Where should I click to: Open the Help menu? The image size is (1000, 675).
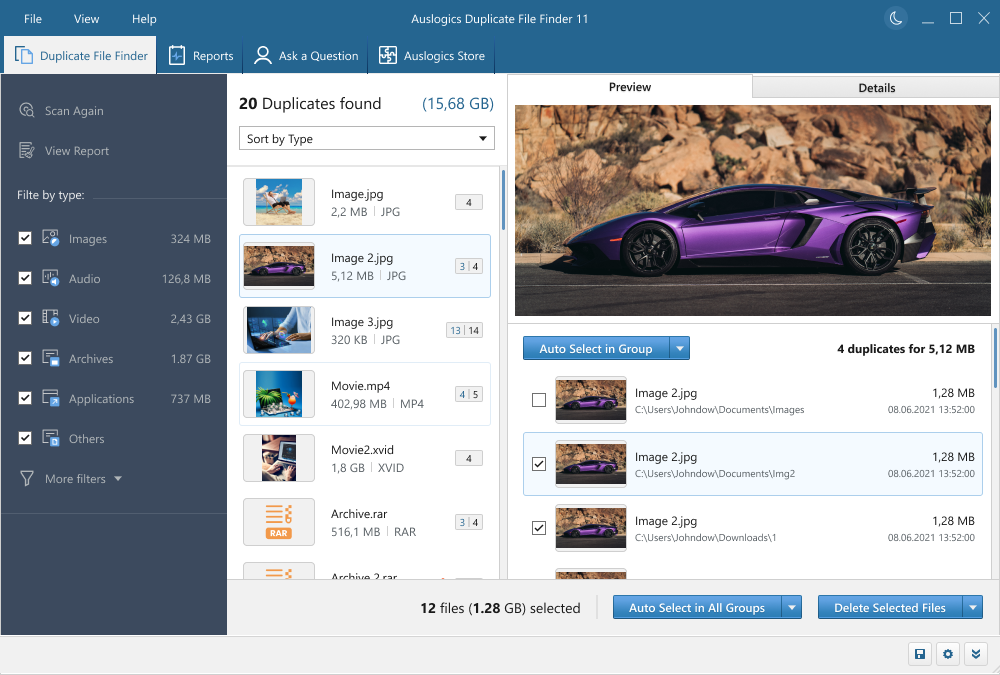coord(144,19)
